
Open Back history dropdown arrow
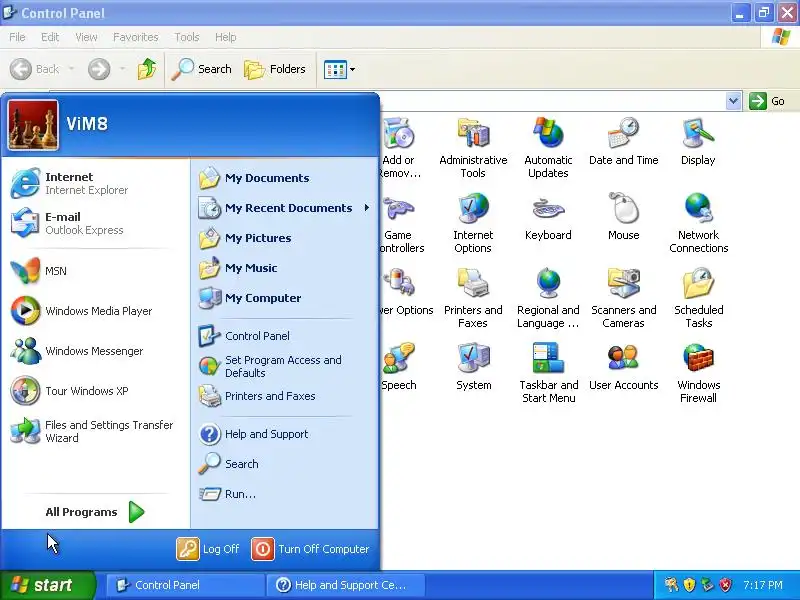[x=71, y=69]
